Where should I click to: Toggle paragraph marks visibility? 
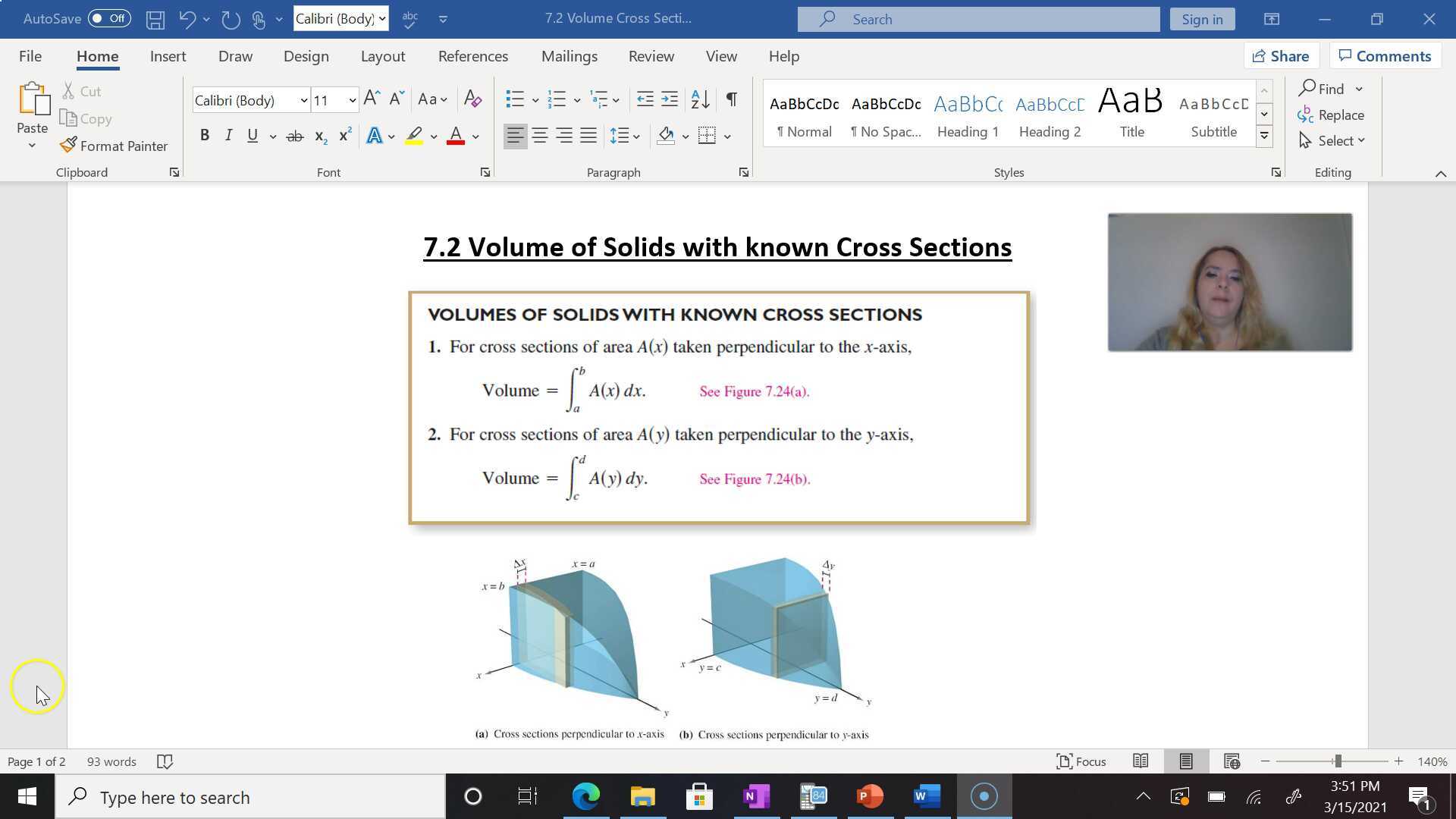pyautogui.click(x=730, y=99)
